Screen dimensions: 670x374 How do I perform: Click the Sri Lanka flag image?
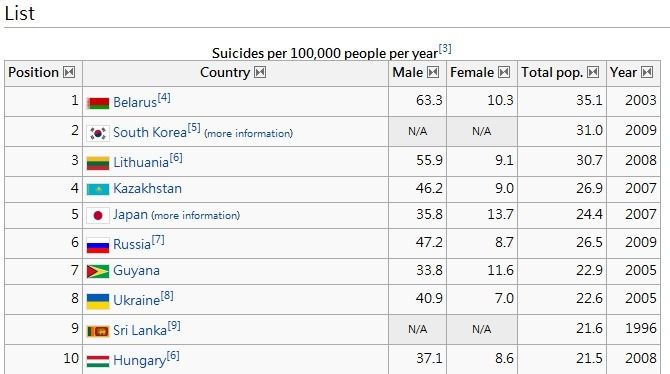tap(98, 331)
